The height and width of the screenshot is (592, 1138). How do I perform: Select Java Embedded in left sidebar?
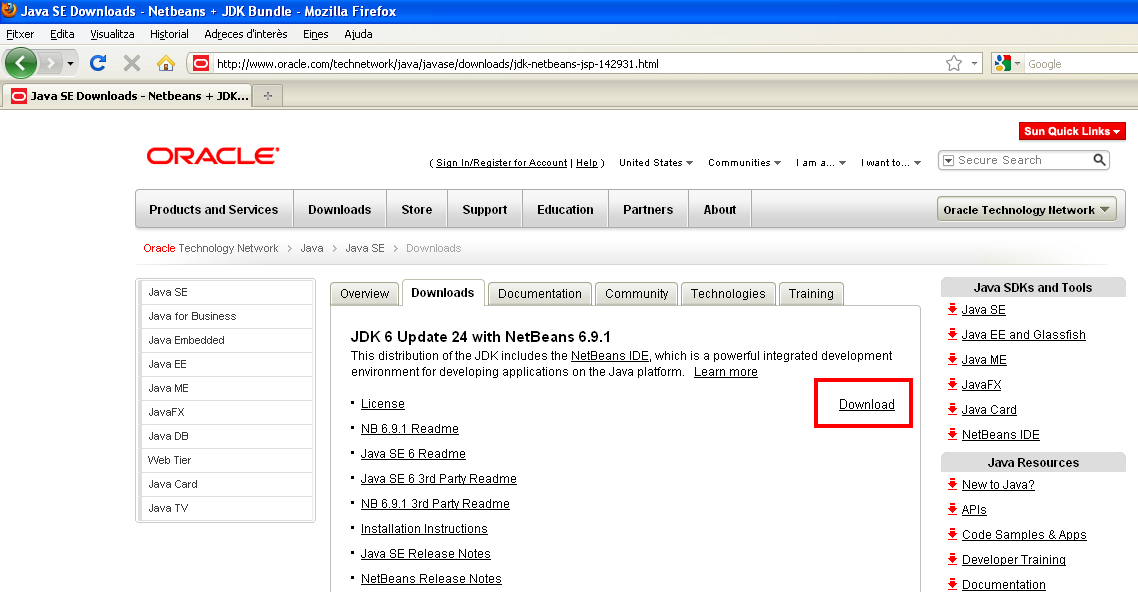226,340
